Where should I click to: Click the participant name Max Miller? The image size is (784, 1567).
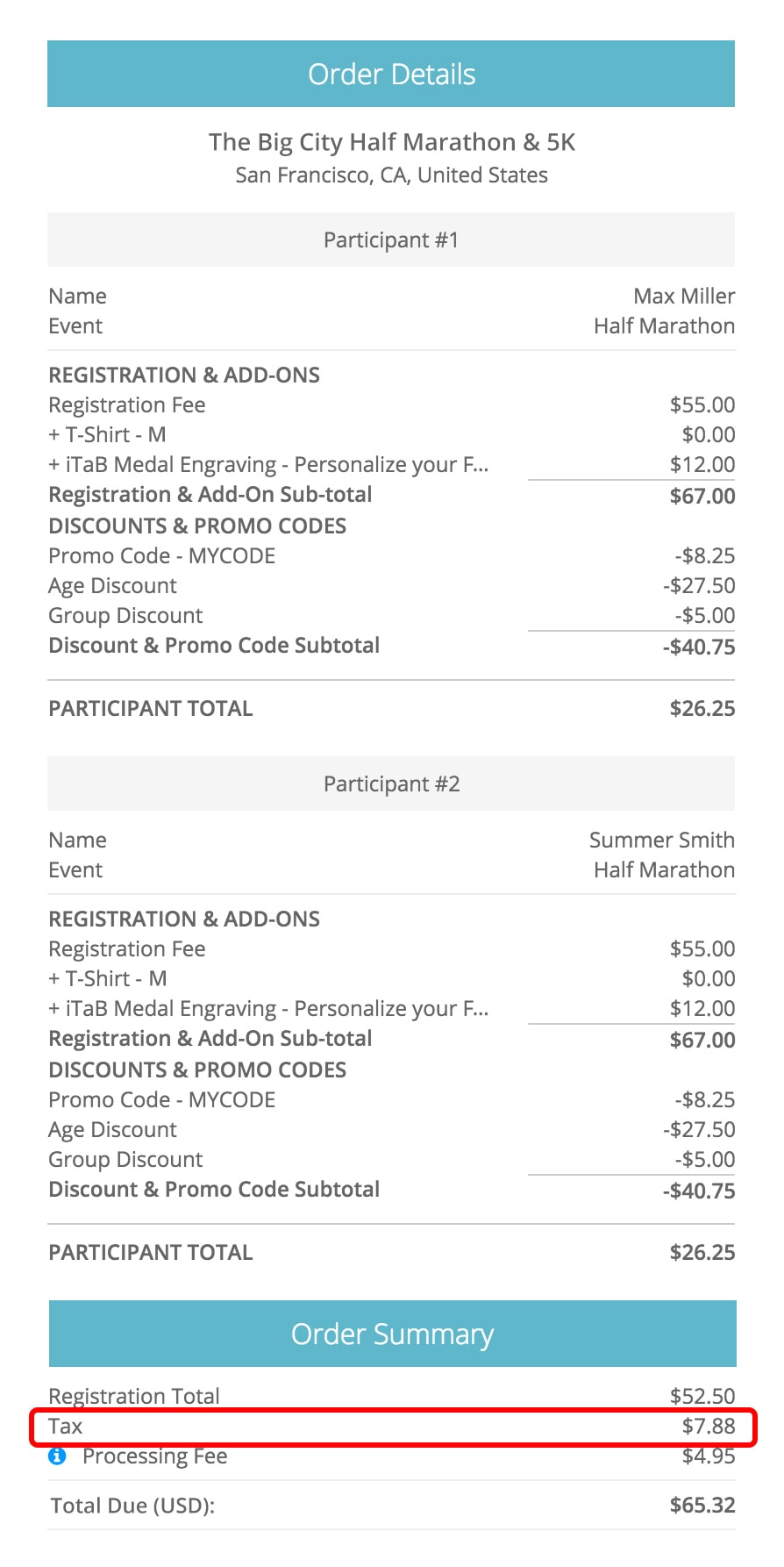(x=684, y=297)
